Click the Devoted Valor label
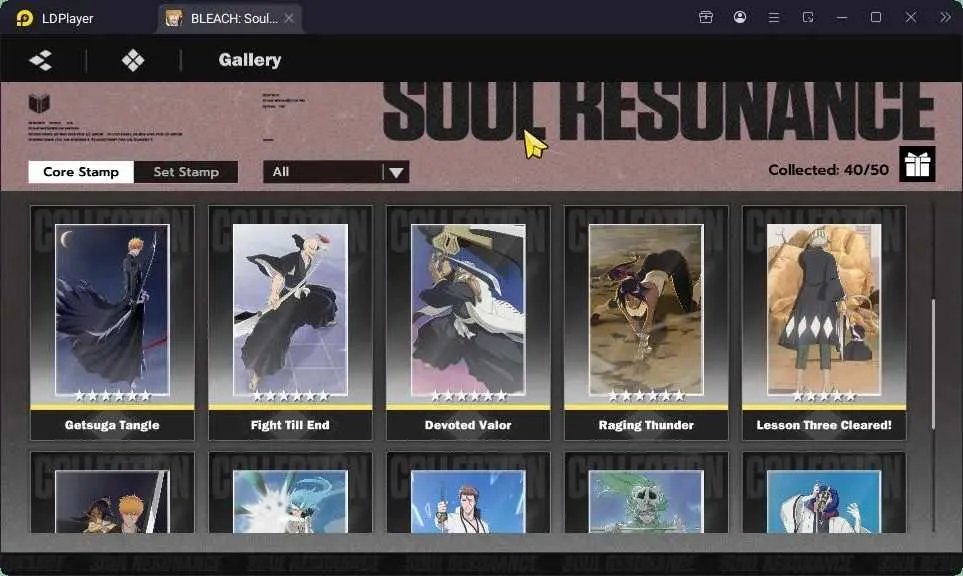 pyautogui.click(x=468, y=425)
